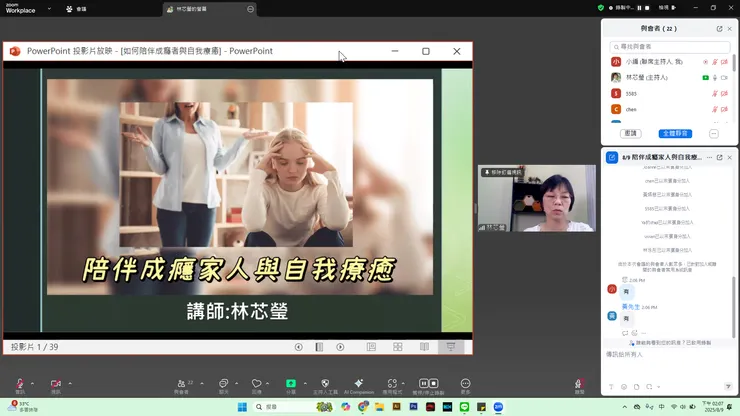Expand the participants options arrow
Viewport: 740px width, 416px height.
(202, 383)
